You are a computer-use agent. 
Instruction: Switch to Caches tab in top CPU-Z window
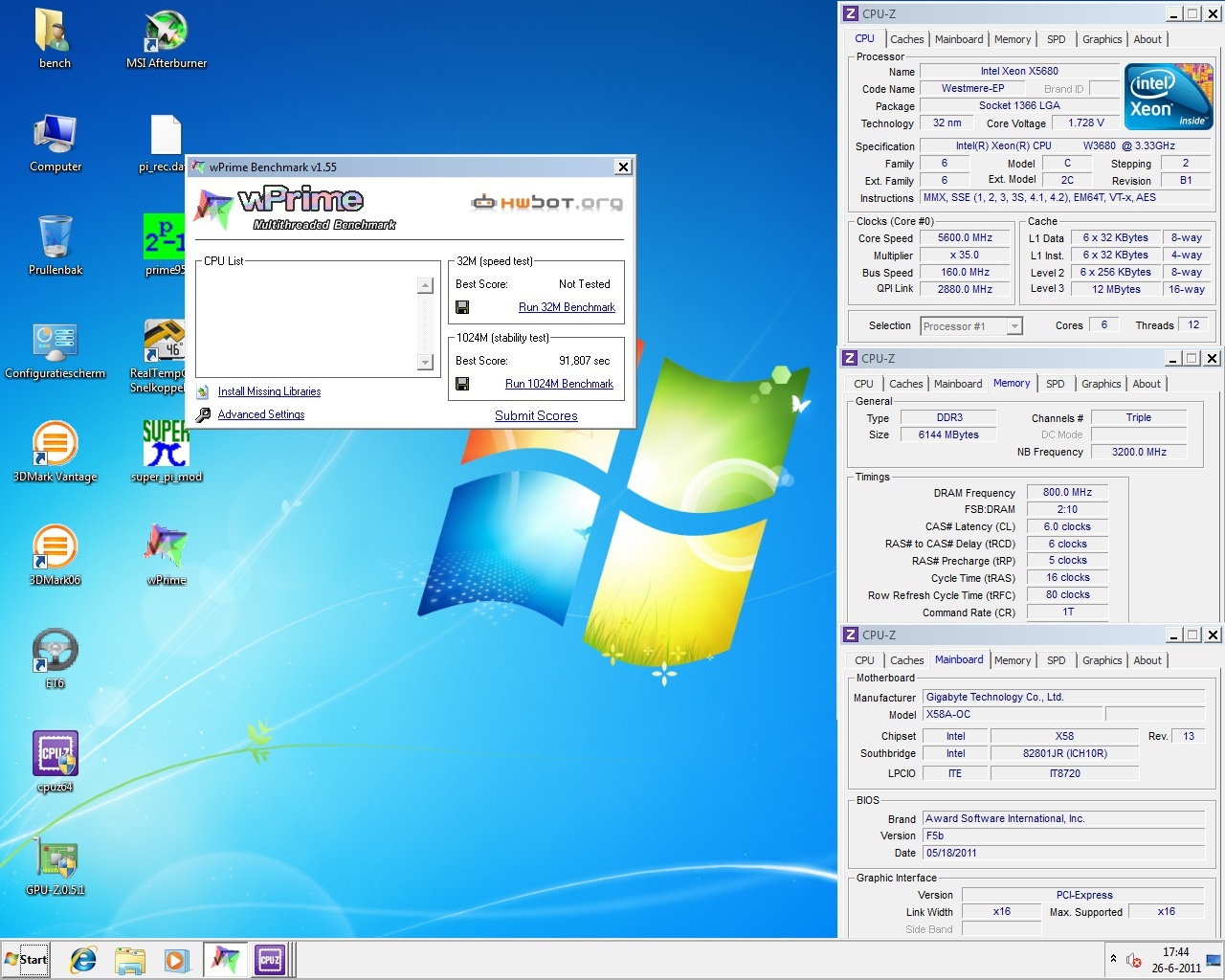coord(906,39)
